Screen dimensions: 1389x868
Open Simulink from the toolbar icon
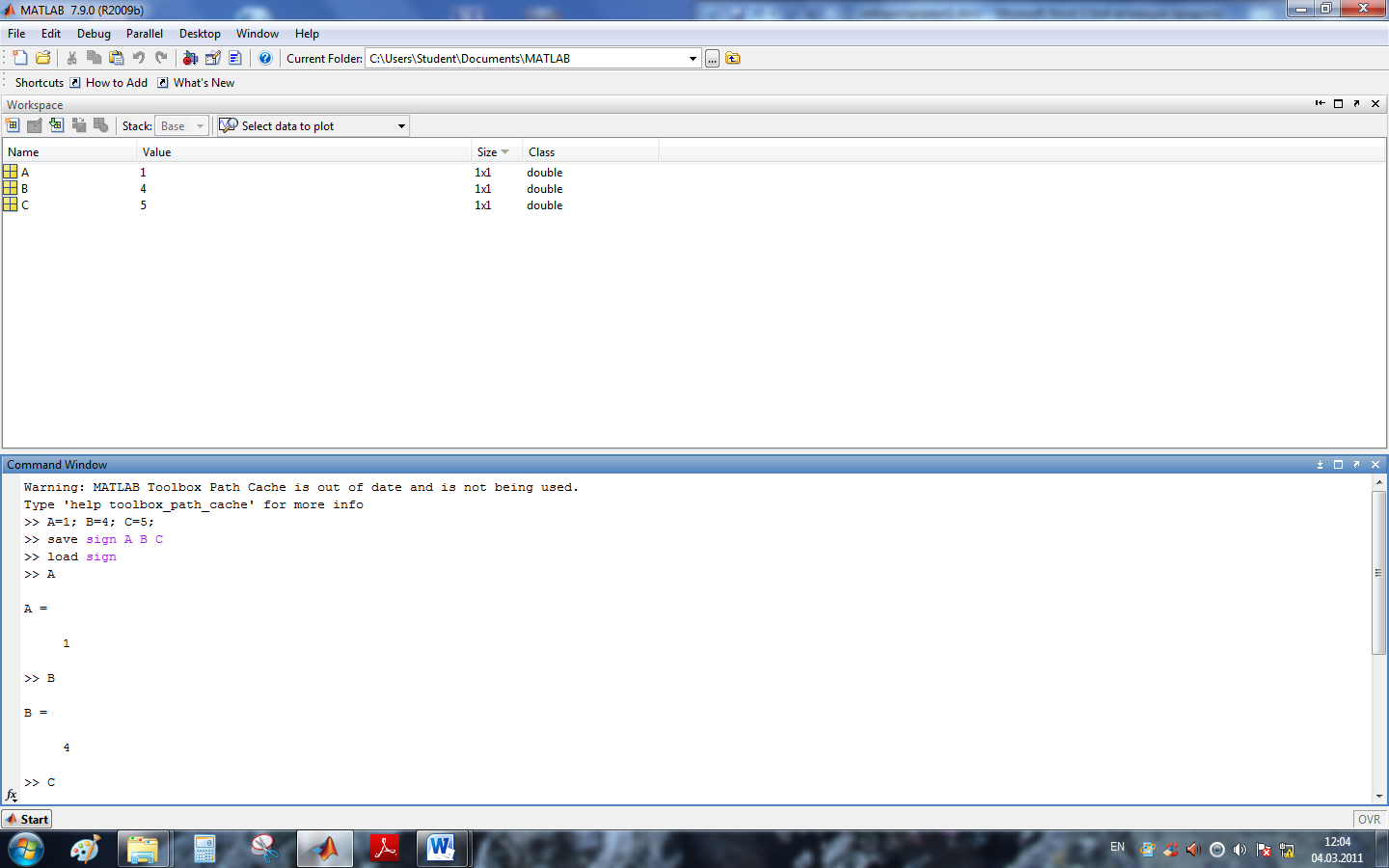coord(190,58)
